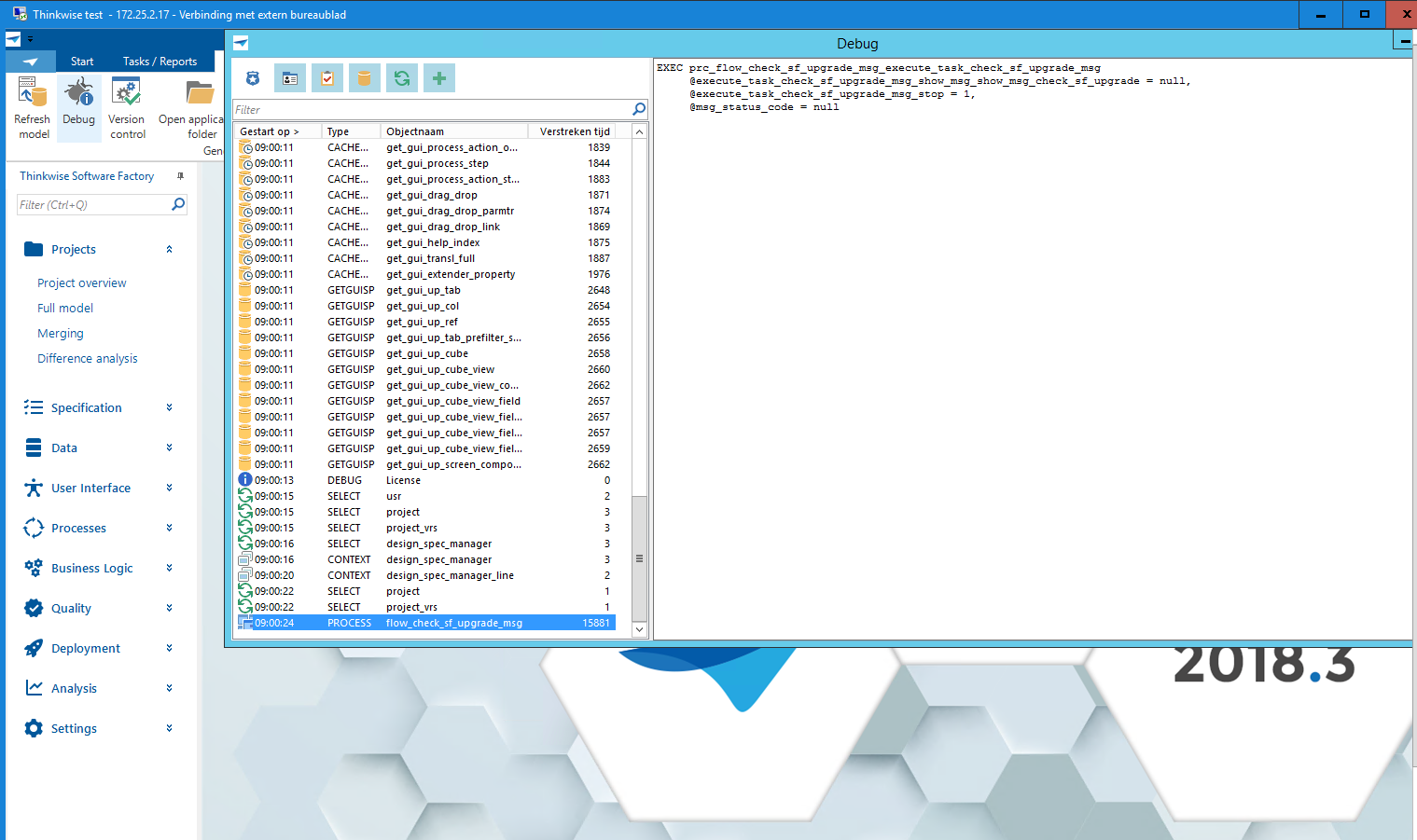Image resolution: width=1417 pixels, height=840 pixels.
Task: Click the Specification list icon in sidebar
Action: (x=34, y=407)
